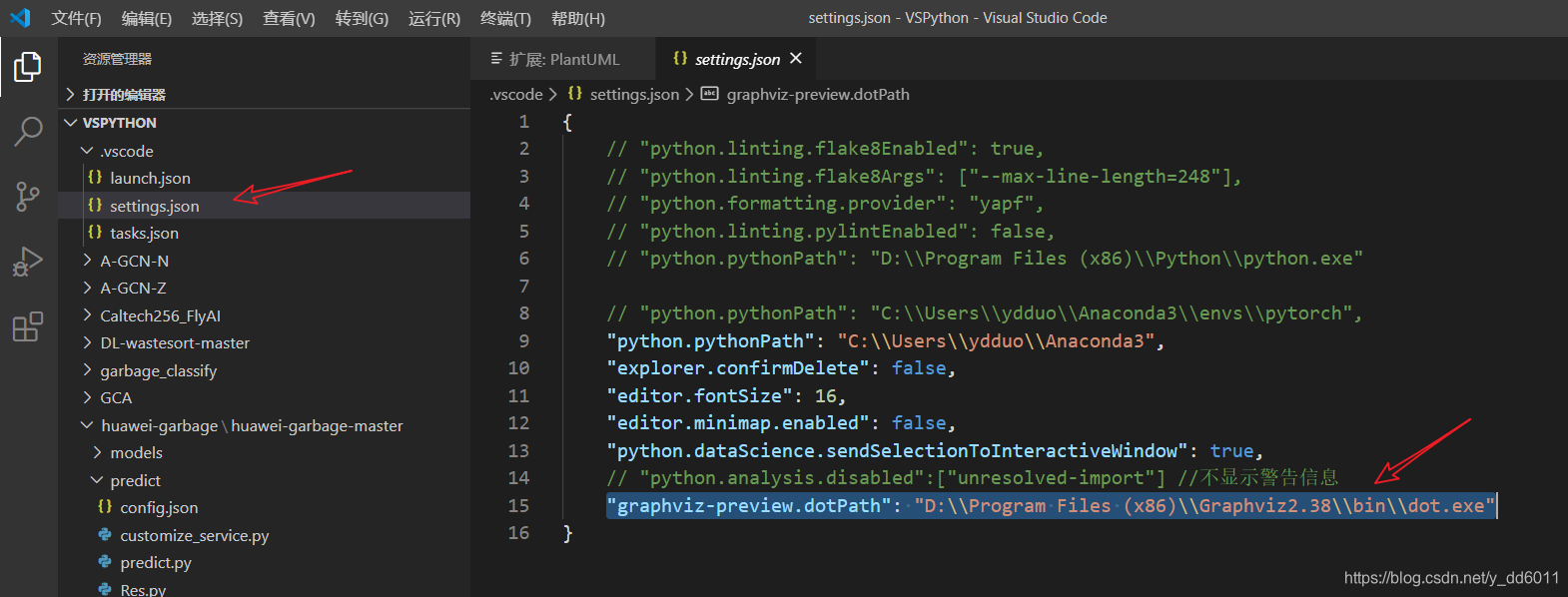Click the "python.pythonPath" key on line 9

pos(711,340)
